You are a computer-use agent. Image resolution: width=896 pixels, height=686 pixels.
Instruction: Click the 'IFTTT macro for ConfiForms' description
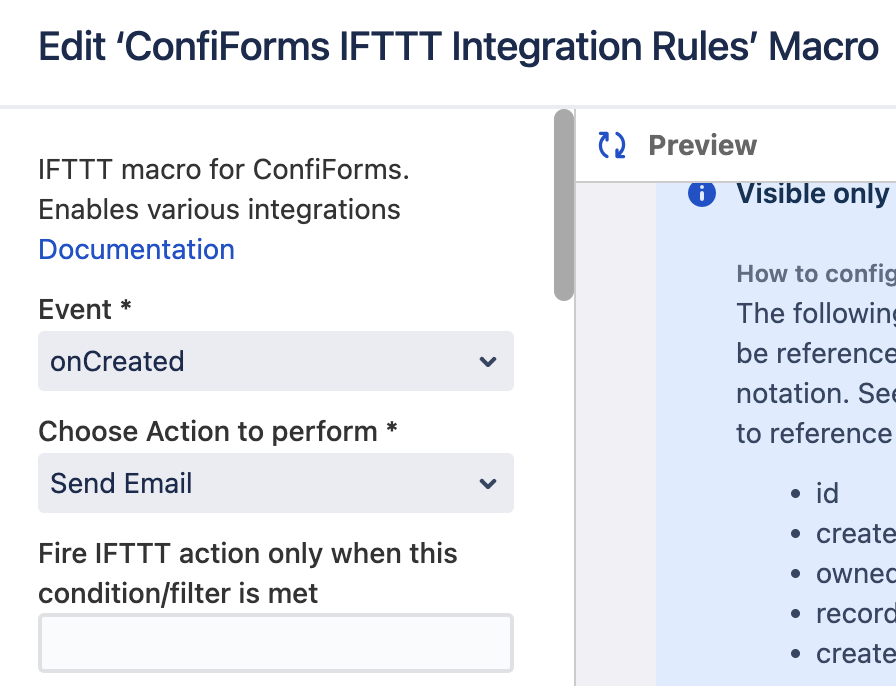pos(224,170)
